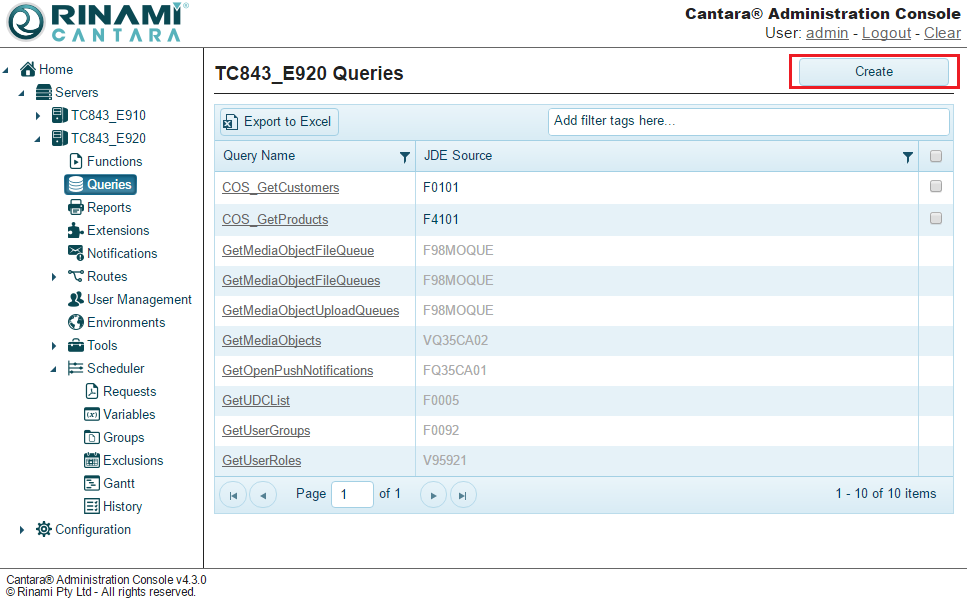Tick the checkbox for COS_GetCustomers row

click(936, 187)
